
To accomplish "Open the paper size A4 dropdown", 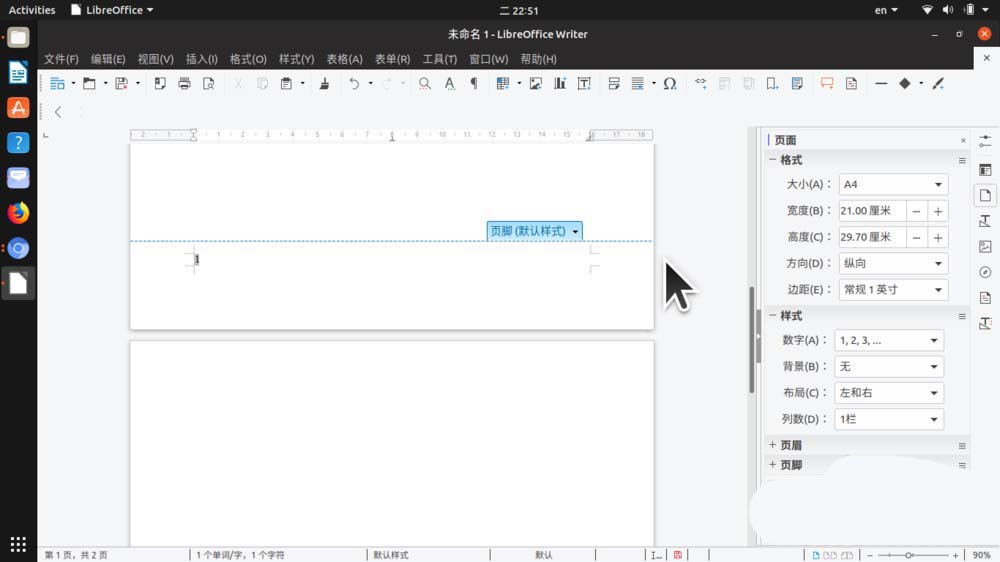I will (x=892, y=185).
